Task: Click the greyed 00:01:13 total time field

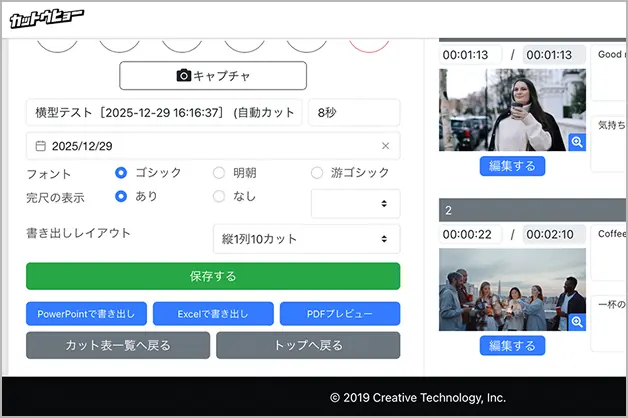Action: click(554, 55)
